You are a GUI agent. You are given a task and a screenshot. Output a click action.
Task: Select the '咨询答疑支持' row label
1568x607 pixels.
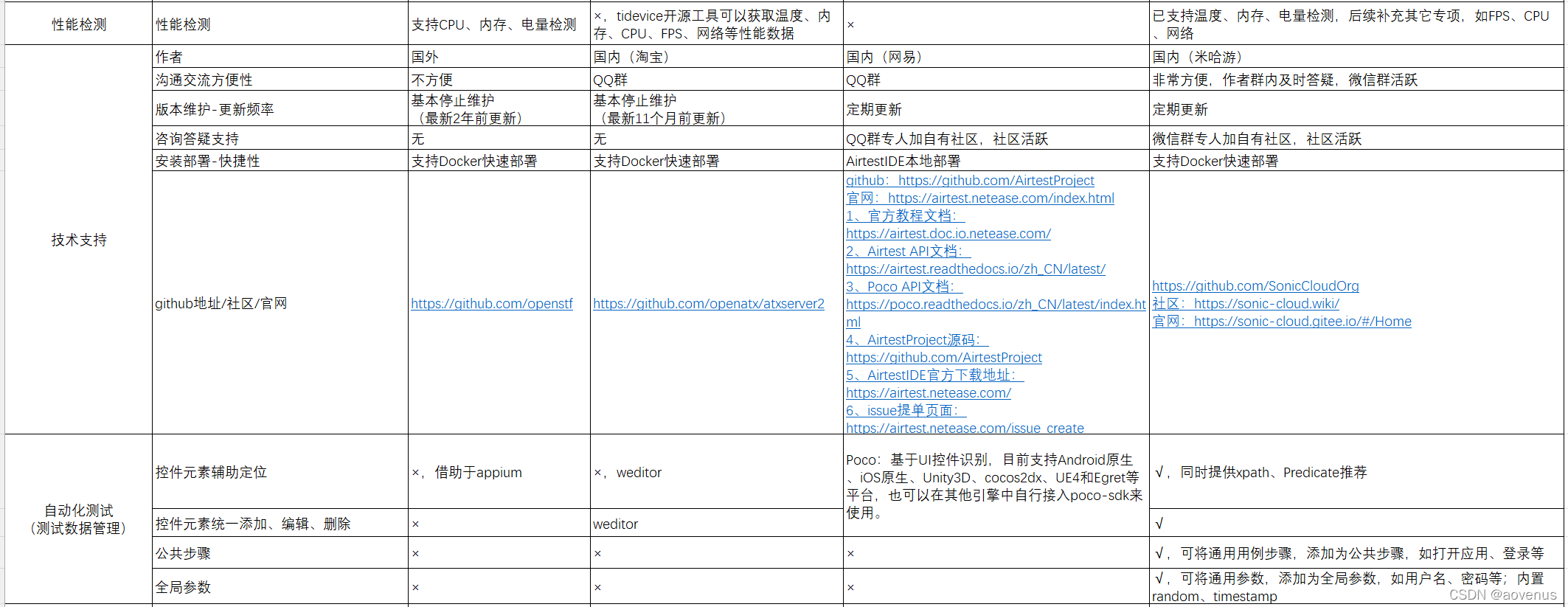pyautogui.click(x=280, y=139)
